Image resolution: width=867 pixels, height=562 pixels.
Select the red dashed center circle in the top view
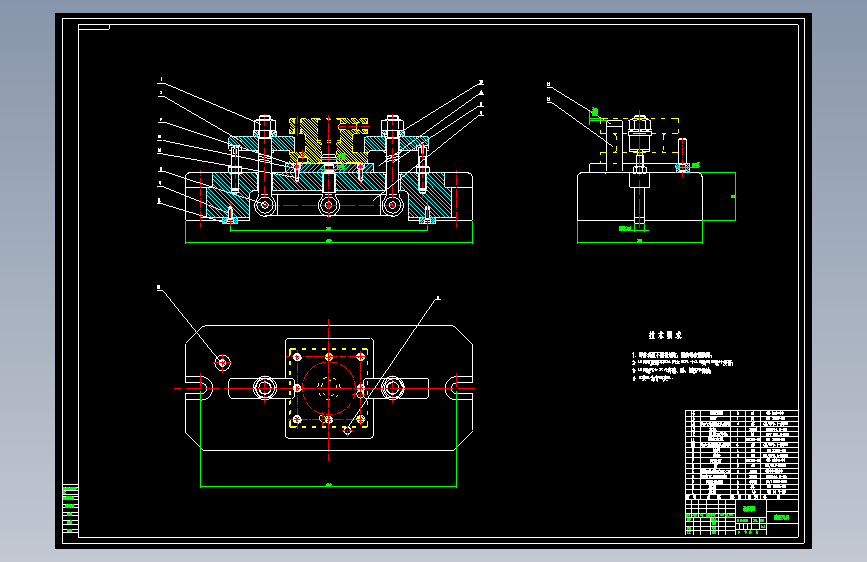click(328, 388)
